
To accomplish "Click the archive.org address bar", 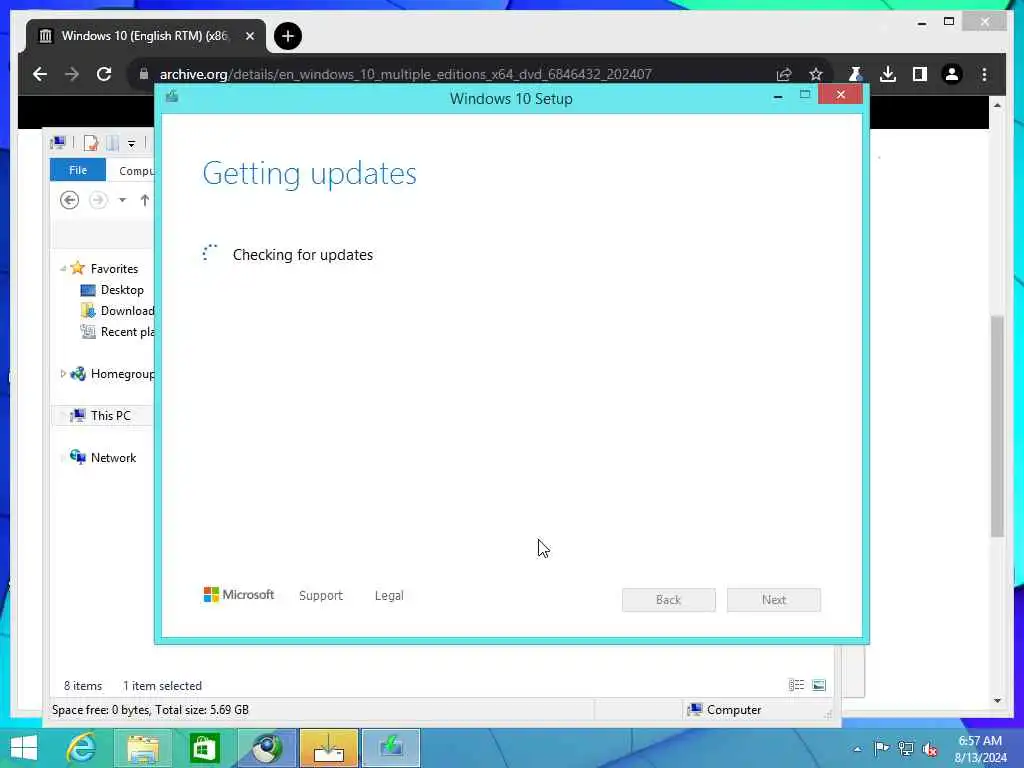I will tap(405, 74).
